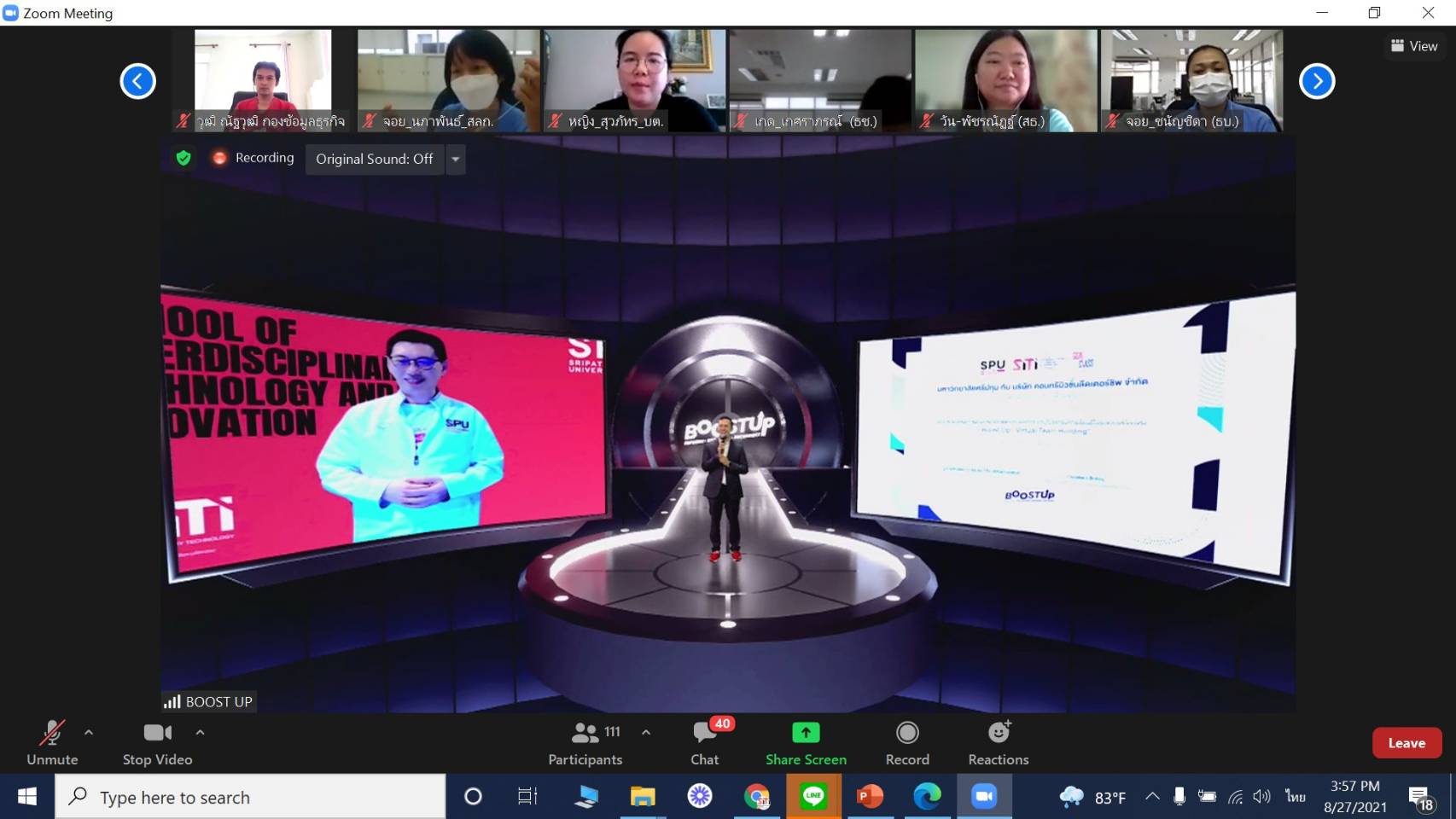Click the green Share Screen button

click(x=806, y=742)
